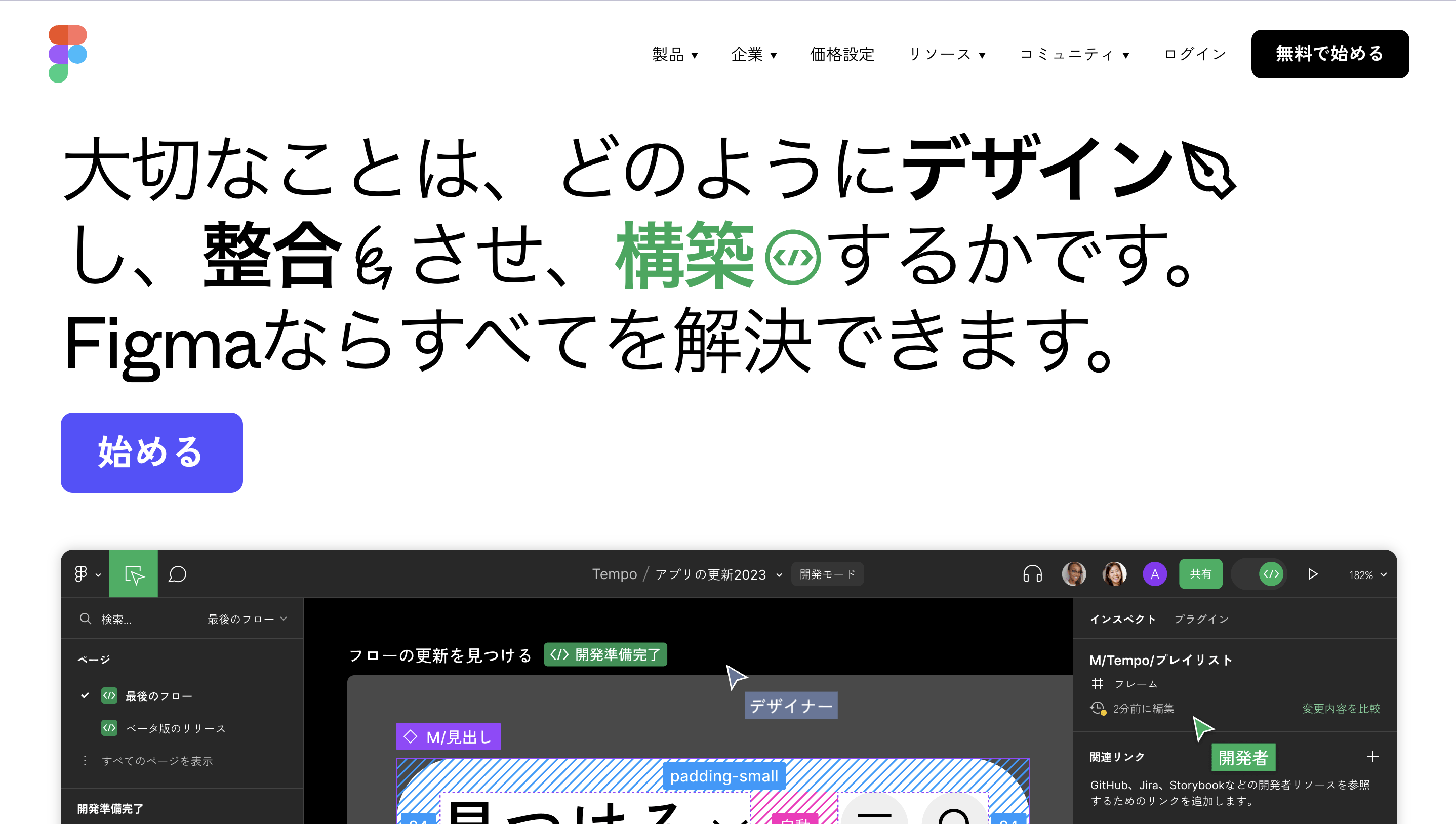
Task: Select the M/見出し component label
Action: tap(448, 736)
